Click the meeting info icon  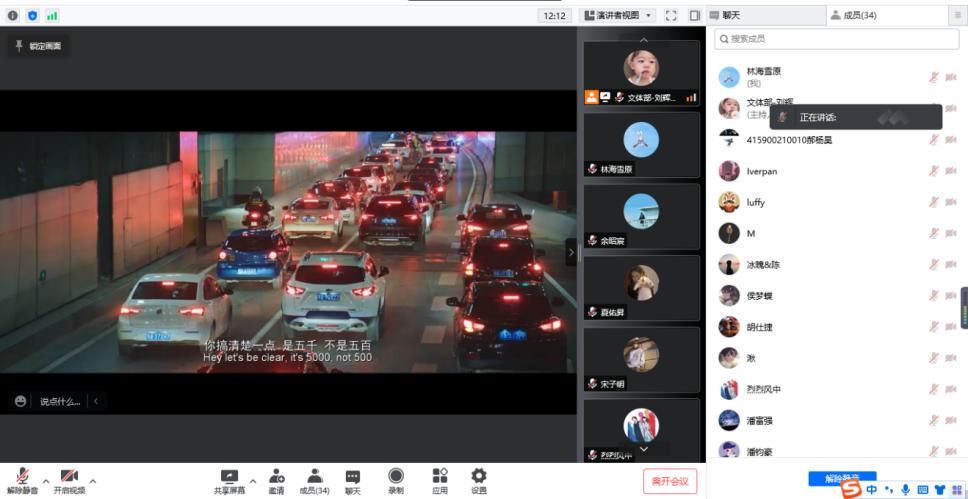click(13, 16)
